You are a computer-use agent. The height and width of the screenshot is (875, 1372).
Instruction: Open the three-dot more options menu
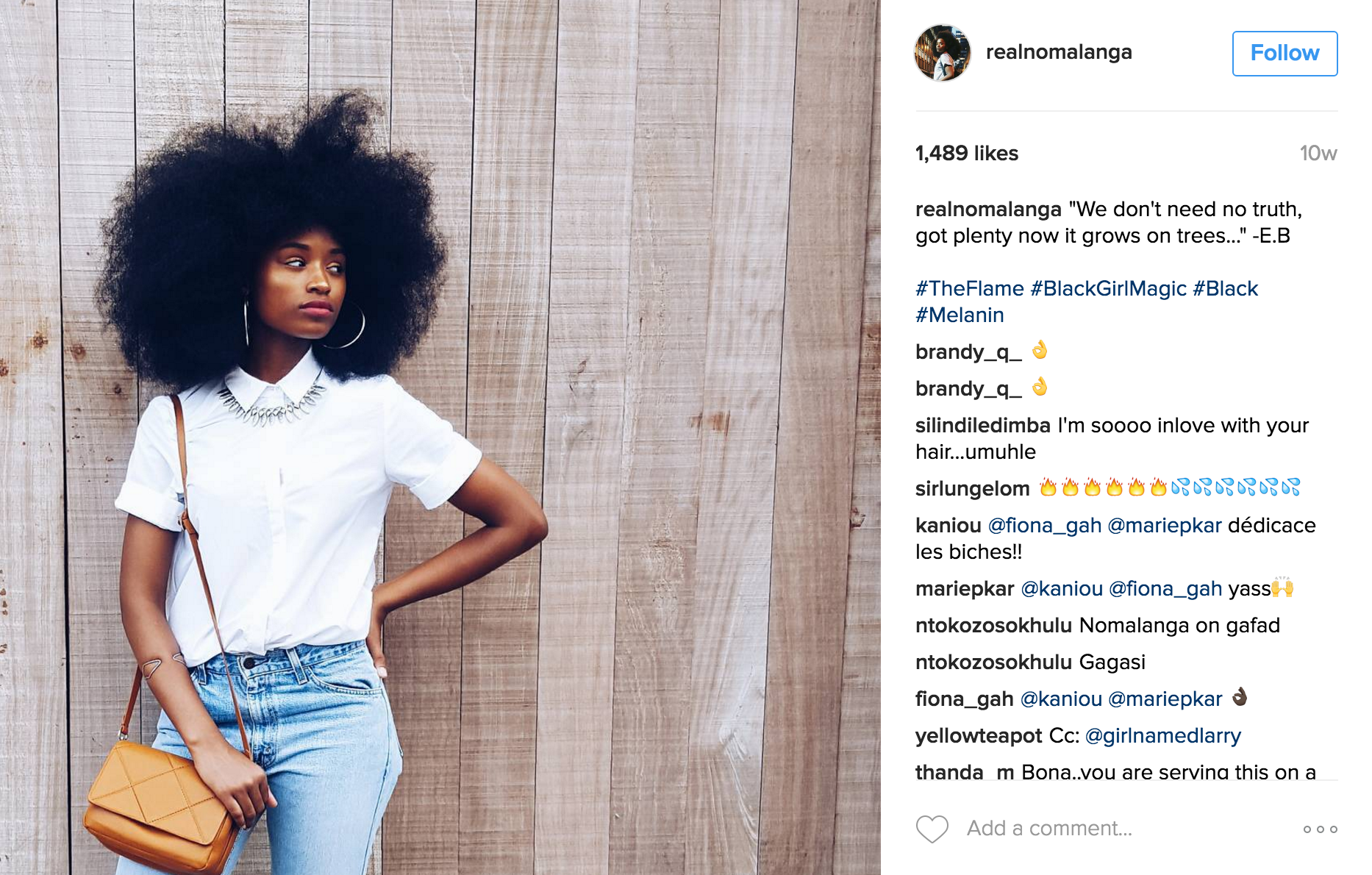coord(1320,829)
